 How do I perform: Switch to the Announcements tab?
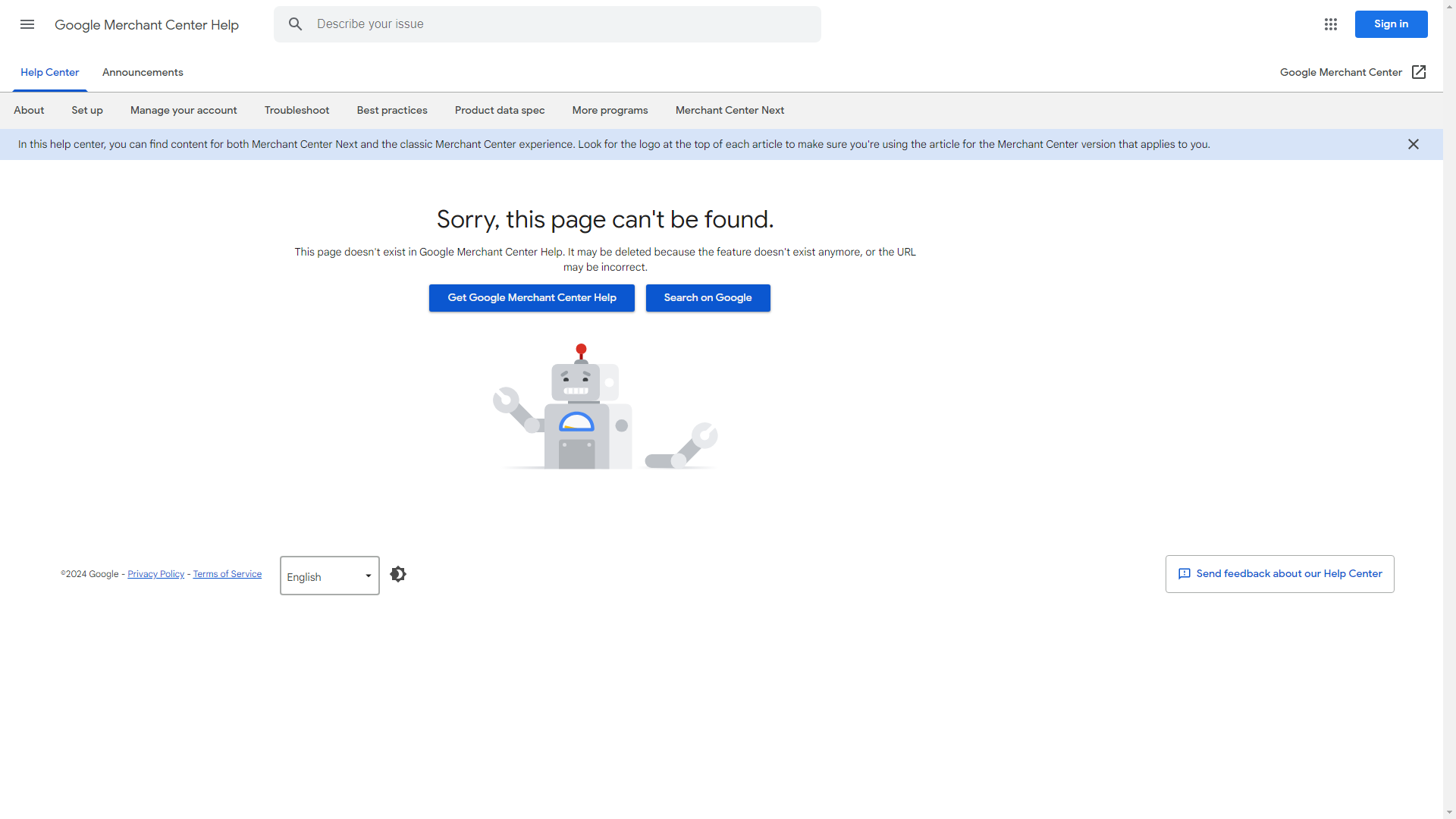point(143,72)
